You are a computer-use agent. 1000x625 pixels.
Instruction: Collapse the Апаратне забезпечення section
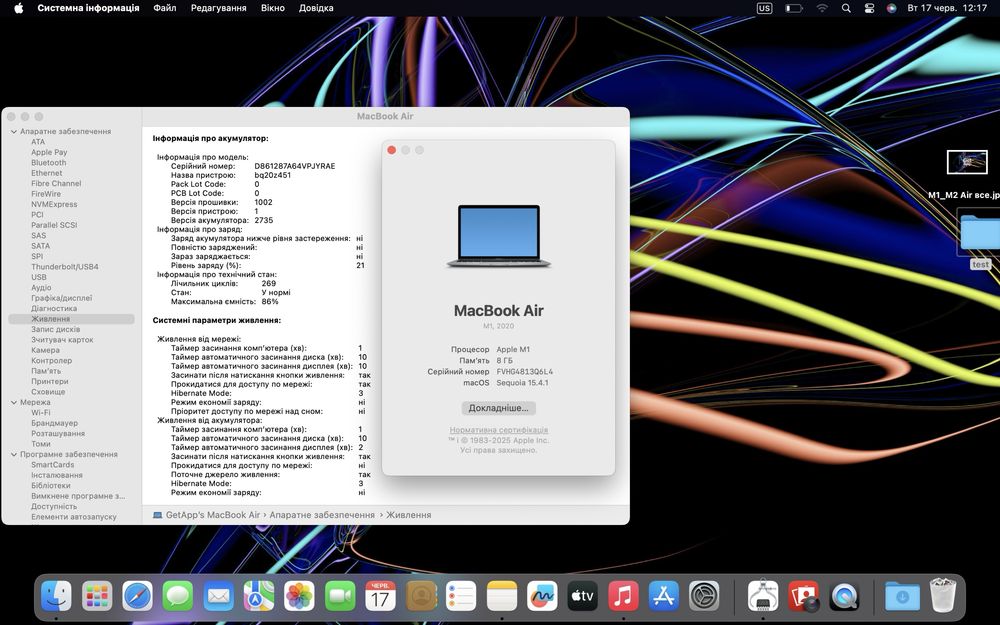tap(14, 131)
